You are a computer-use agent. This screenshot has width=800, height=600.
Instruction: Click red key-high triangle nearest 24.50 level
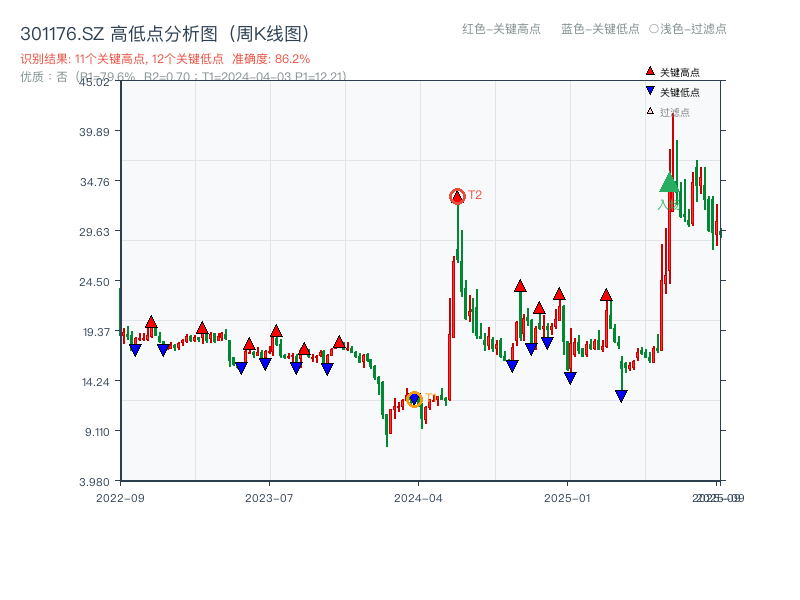tap(520, 286)
